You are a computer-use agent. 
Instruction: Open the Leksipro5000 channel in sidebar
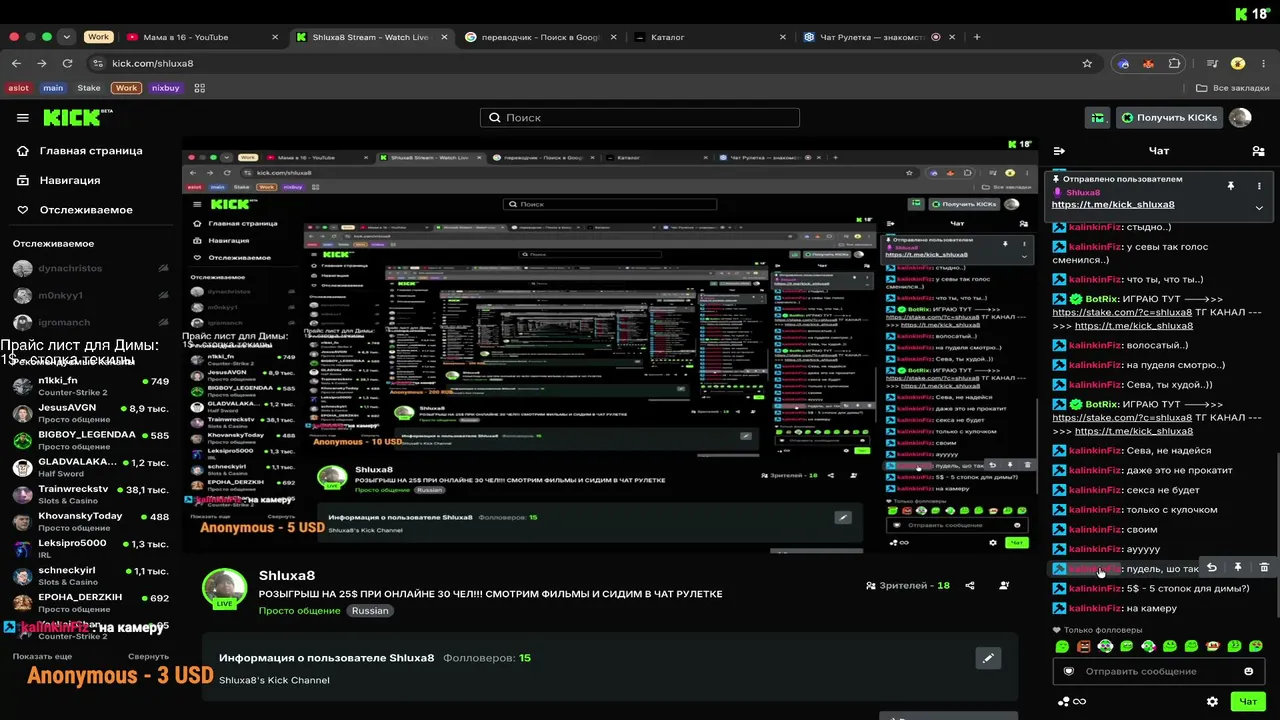click(x=91, y=549)
